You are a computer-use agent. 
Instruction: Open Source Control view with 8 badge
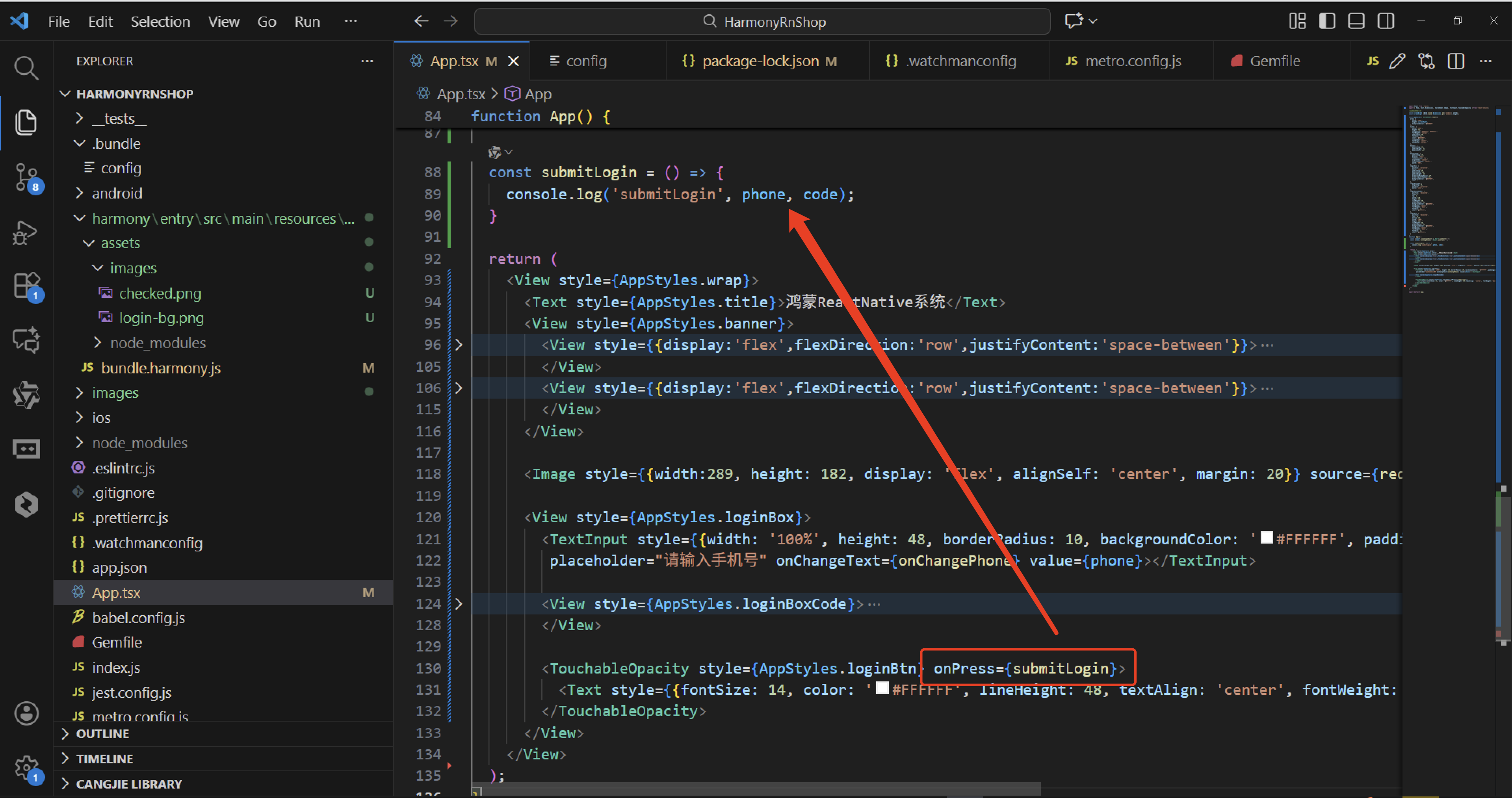[26, 176]
